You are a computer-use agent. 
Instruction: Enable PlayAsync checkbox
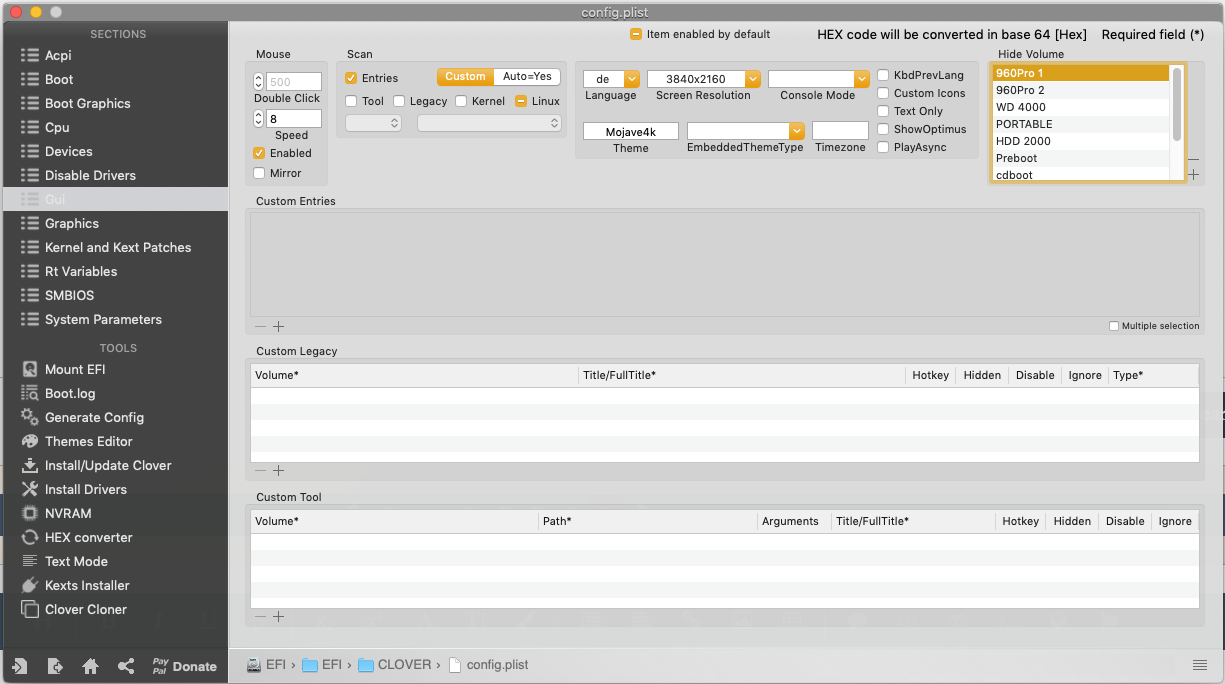[x=883, y=147]
